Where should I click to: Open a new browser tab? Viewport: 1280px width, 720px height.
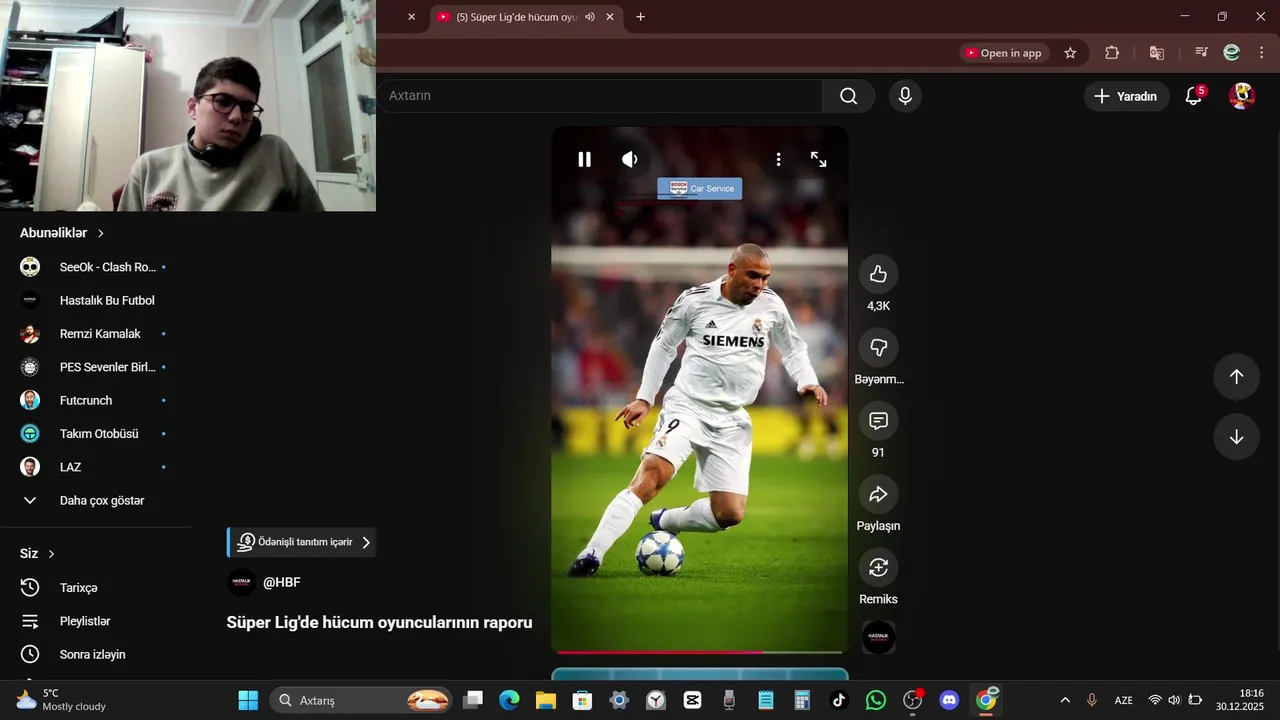640,17
